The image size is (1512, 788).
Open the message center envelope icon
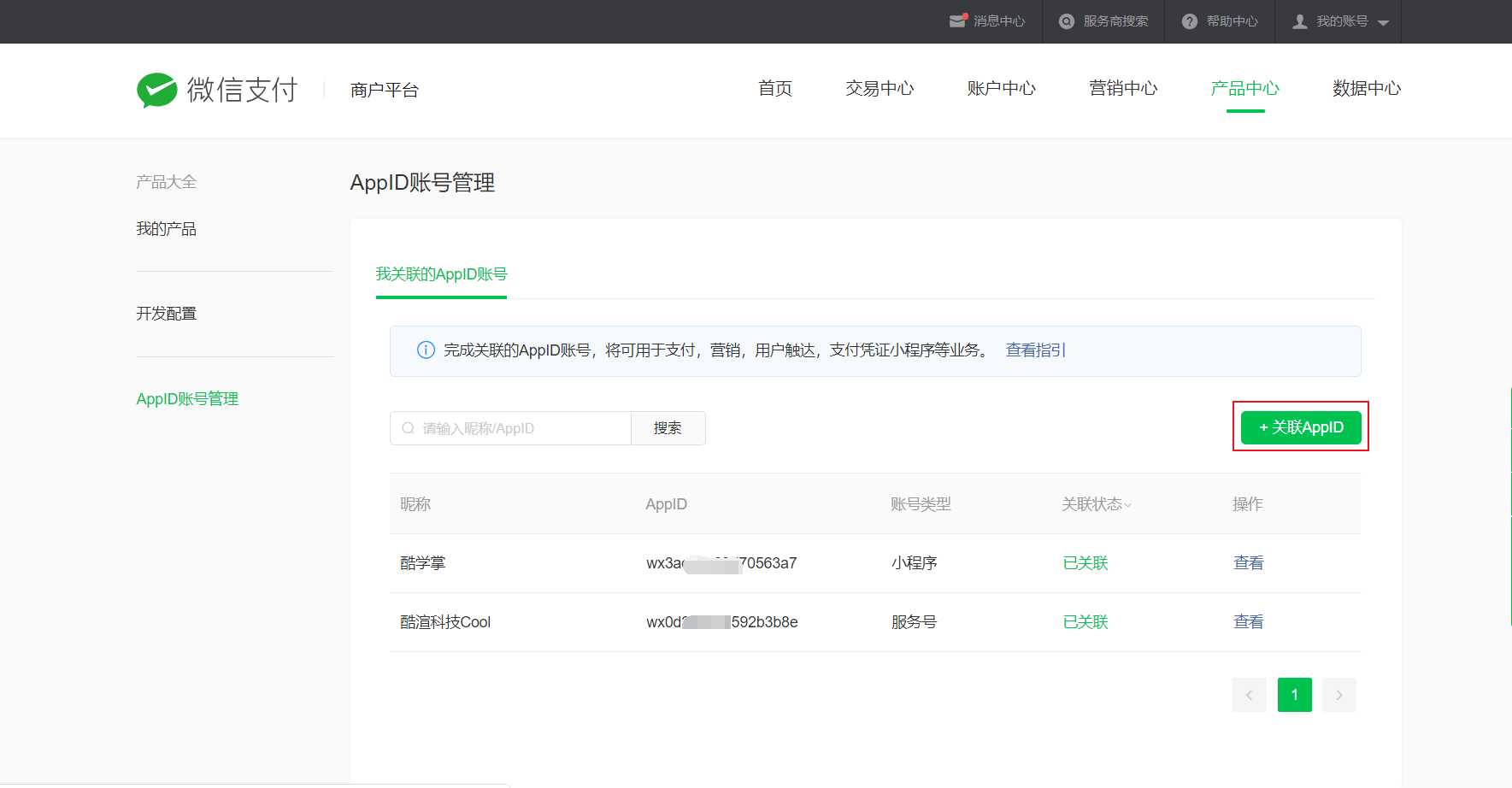[957, 21]
